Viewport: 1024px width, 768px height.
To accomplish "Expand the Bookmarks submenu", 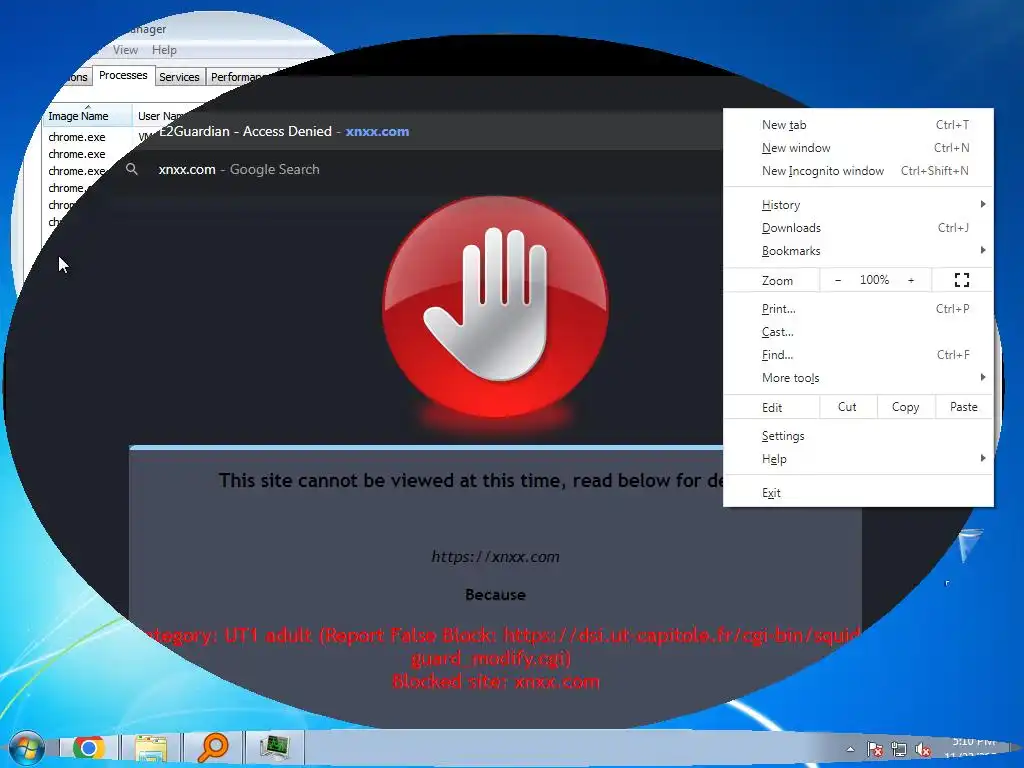I will click(858, 250).
